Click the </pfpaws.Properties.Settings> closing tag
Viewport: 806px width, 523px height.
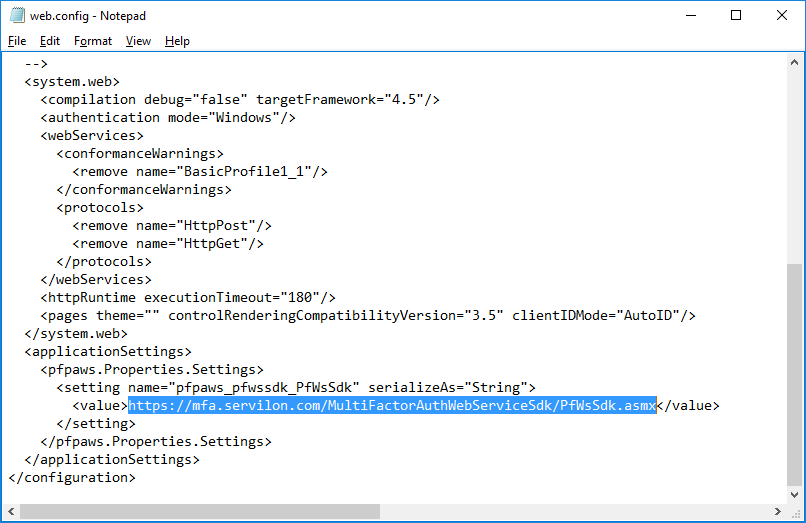click(x=156, y=441)
